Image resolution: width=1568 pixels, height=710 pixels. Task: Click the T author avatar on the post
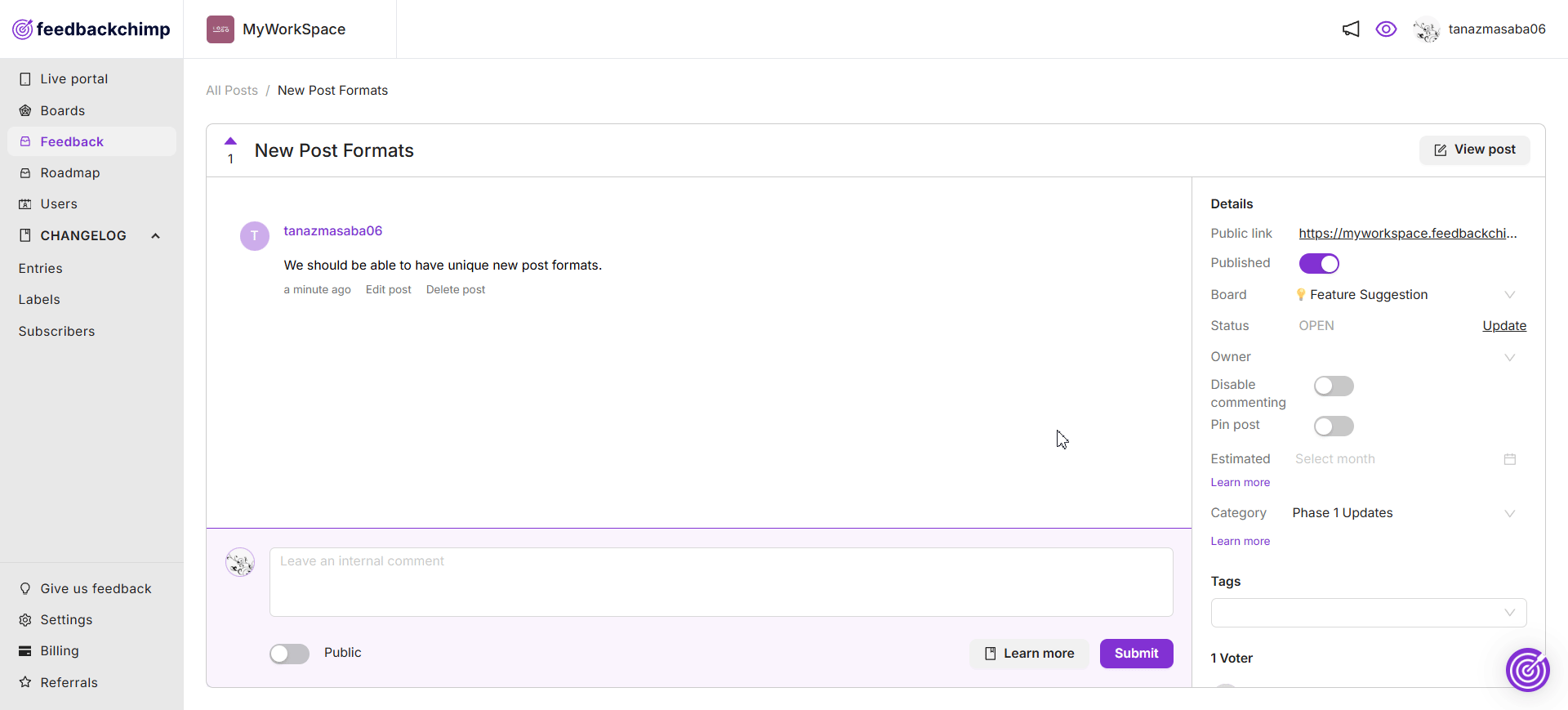[x=255, y=236]
